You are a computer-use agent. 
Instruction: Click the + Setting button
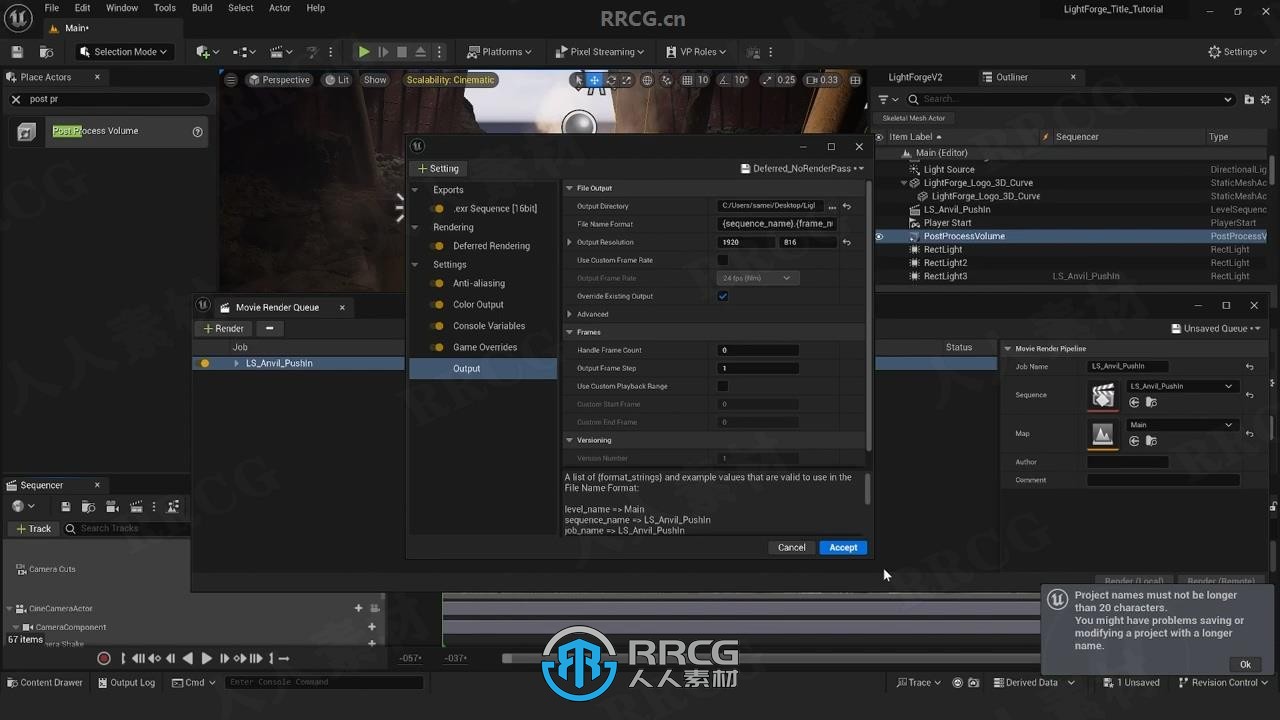point(438,168)
